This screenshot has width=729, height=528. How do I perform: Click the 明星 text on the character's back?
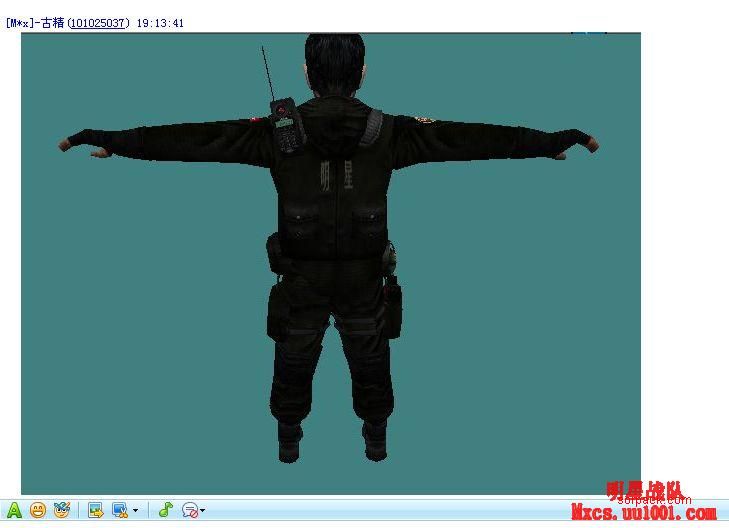click(x=329, y=182)
